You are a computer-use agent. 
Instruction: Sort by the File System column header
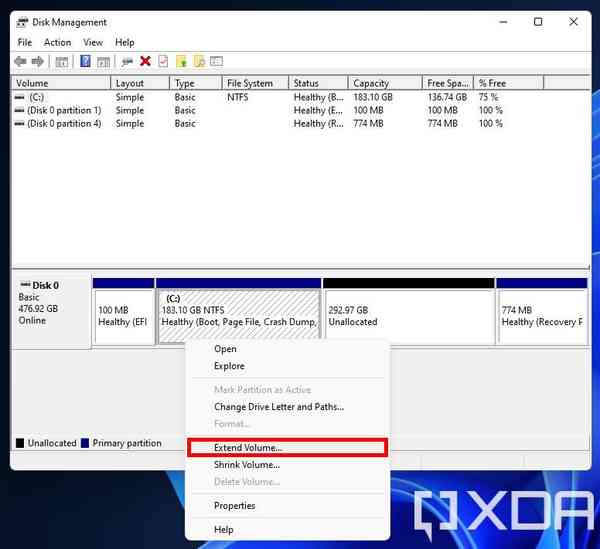pyautogui.click(x=255, y=83)
